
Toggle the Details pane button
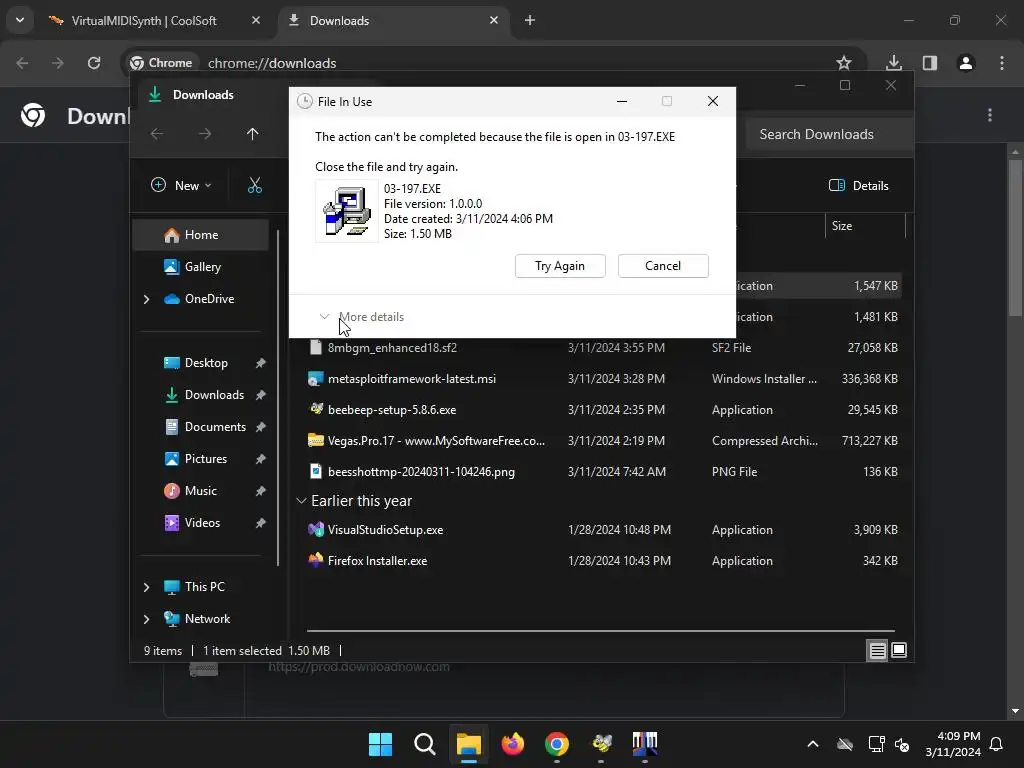(858, 185)
